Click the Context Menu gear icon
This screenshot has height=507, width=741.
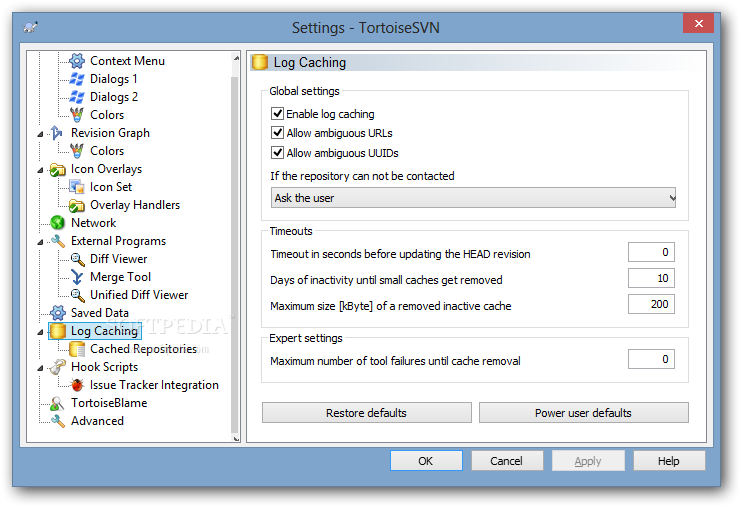[77, 61]
